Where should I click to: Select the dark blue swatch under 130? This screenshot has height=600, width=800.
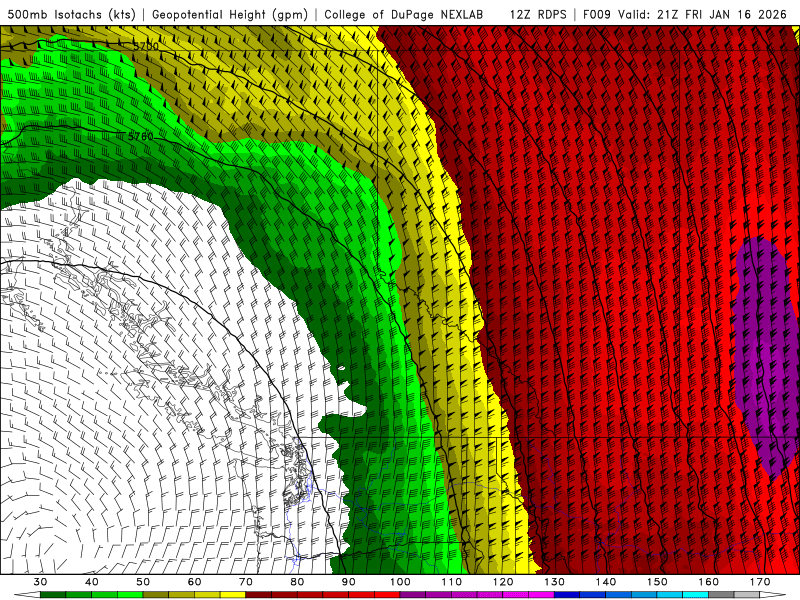[x=567, y=595]
